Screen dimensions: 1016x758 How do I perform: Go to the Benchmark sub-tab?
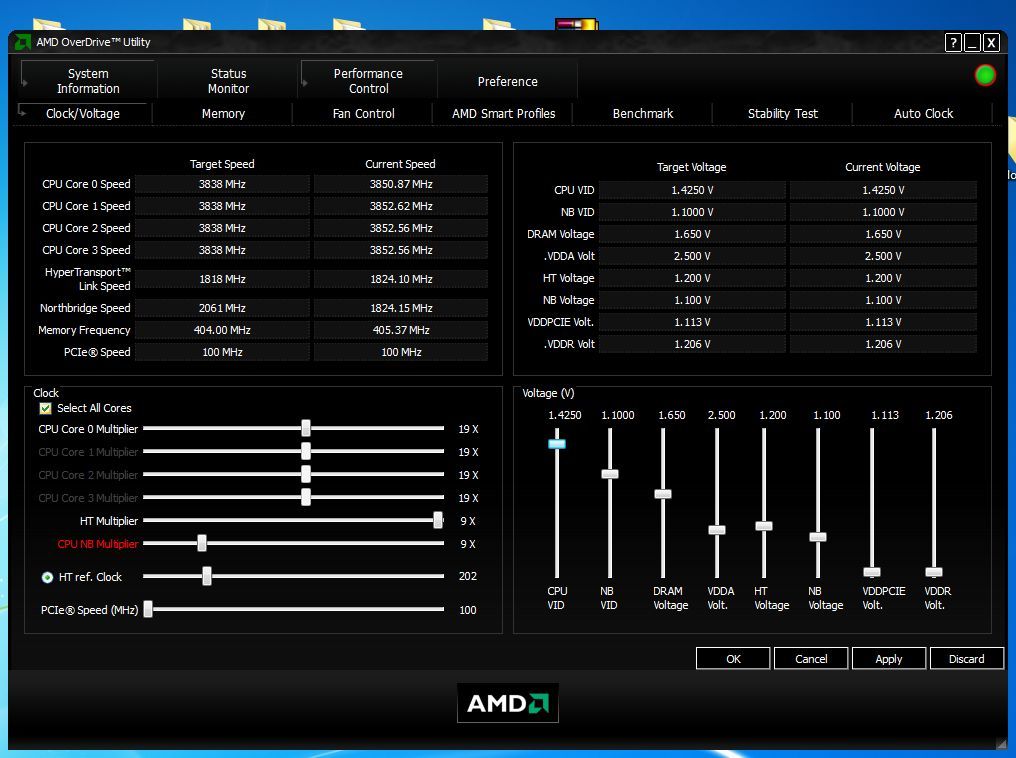tap(643, 113)
